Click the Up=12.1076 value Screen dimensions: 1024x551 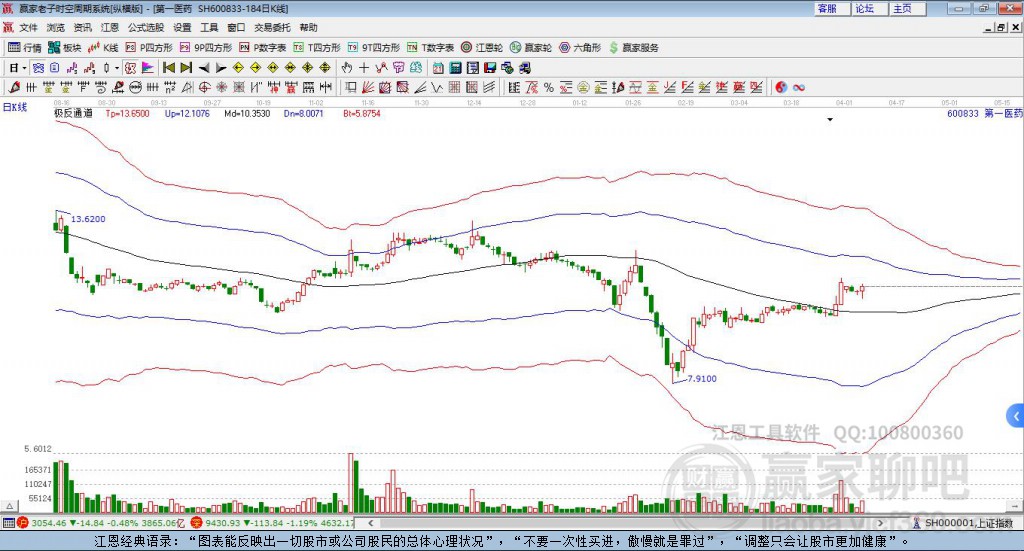(x=187, y=114)
